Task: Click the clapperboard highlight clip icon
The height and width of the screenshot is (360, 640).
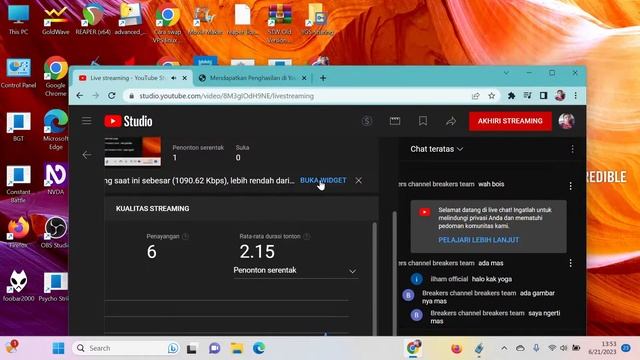Action: pyautogui.click(x=395, y=121)
